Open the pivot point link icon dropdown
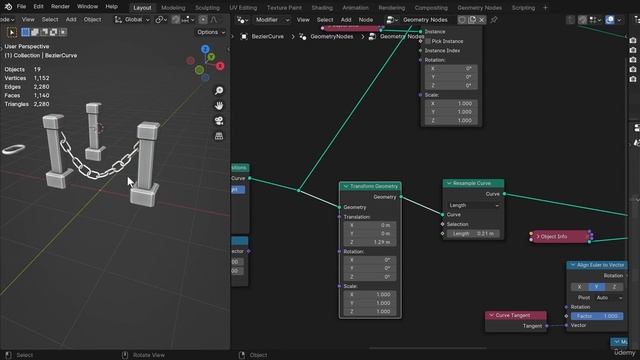 coord(161,20)
